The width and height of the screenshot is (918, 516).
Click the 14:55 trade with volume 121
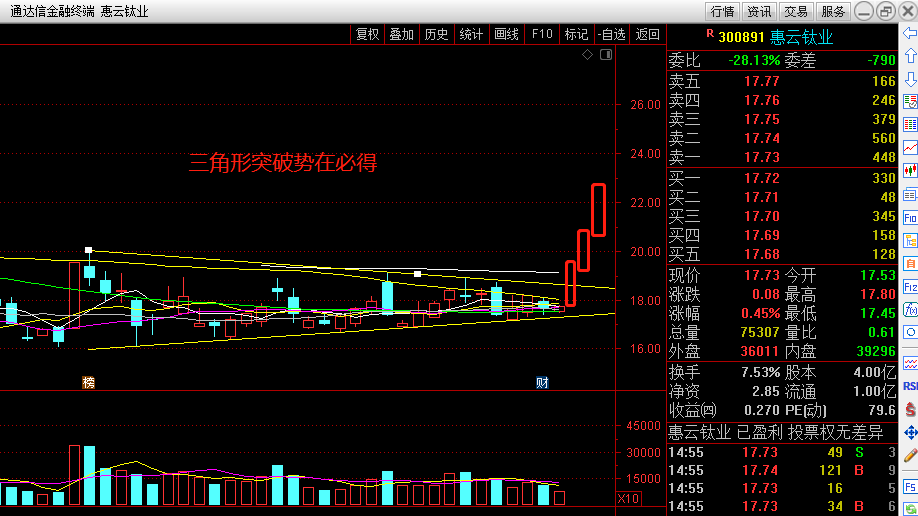click(x=782, y=470)
